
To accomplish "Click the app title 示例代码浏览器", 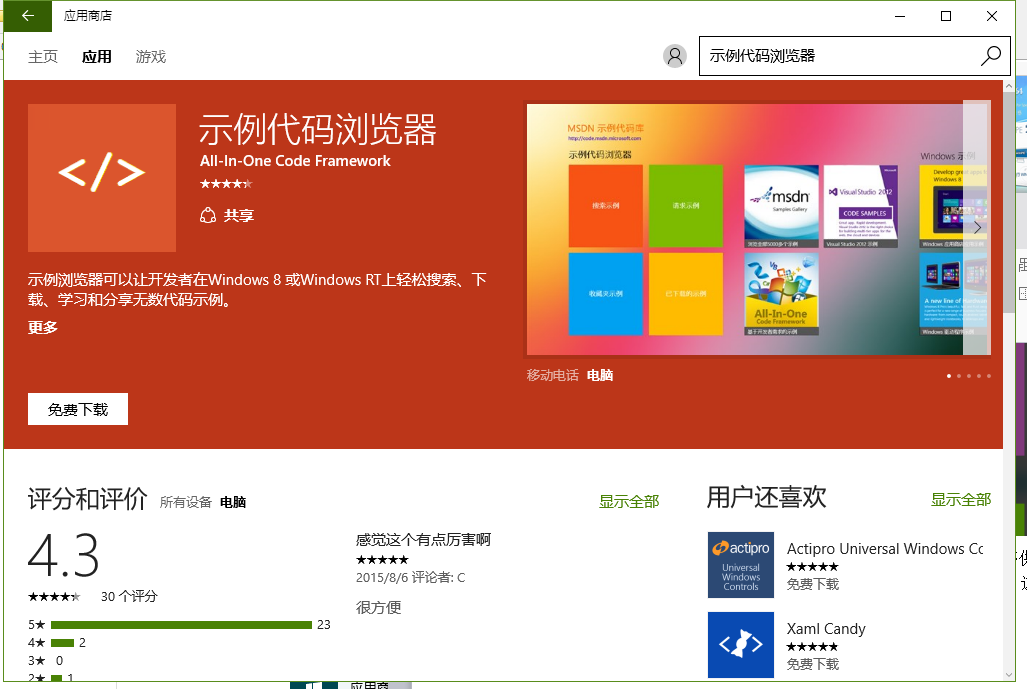I will [x=318, y=129].
